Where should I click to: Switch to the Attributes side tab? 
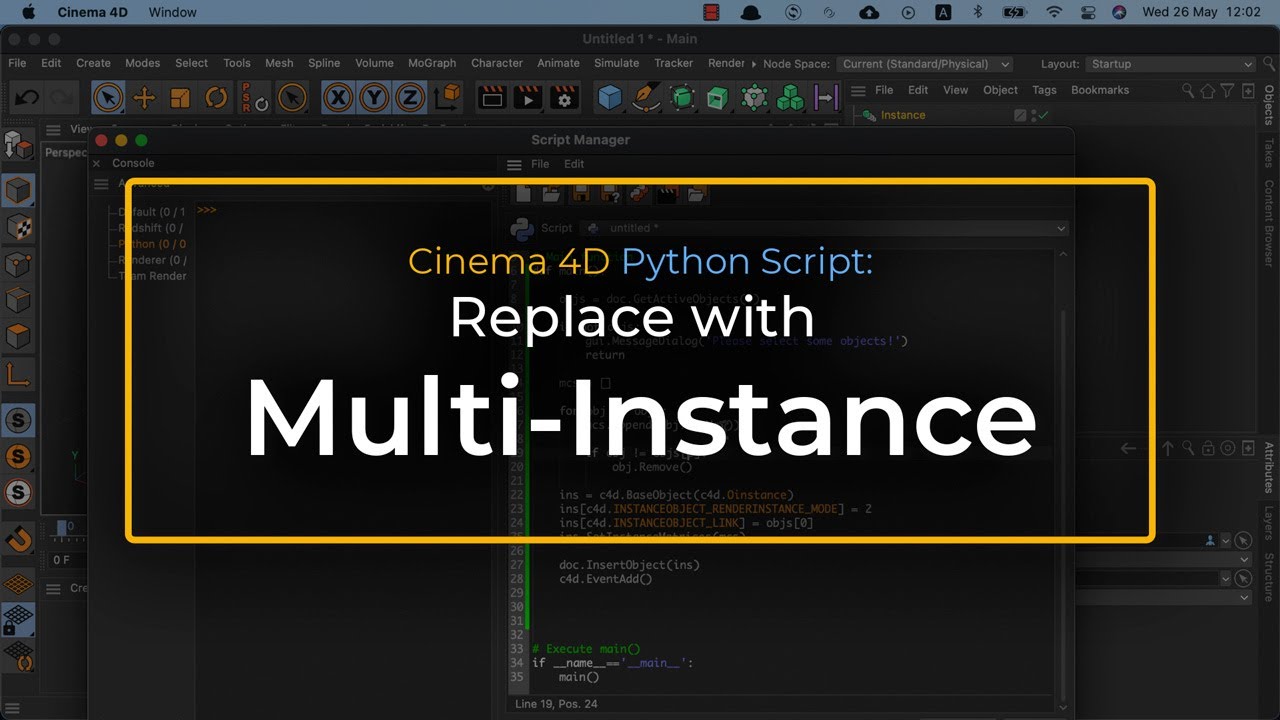point(1269,467)
